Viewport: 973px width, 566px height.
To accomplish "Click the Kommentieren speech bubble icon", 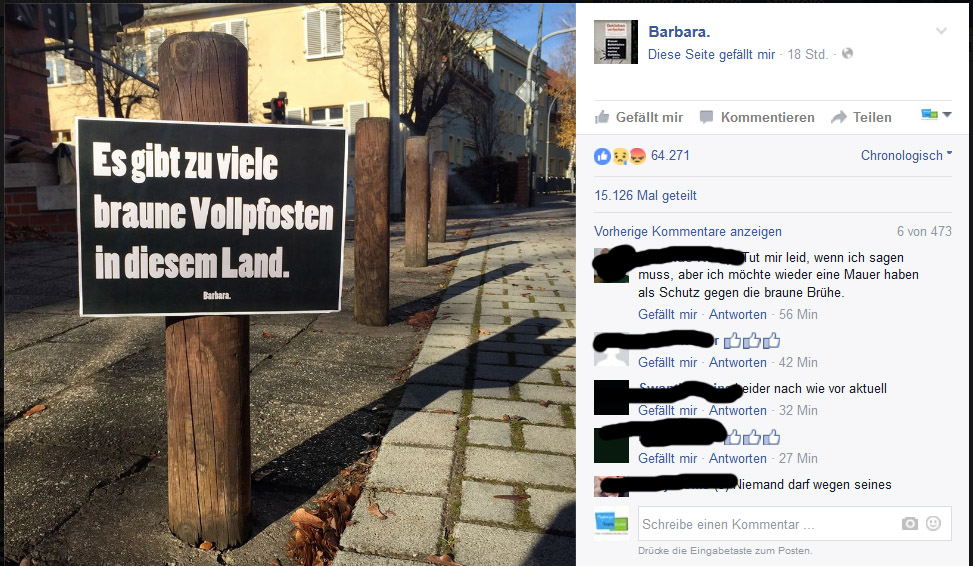I will tap(706, 117).
